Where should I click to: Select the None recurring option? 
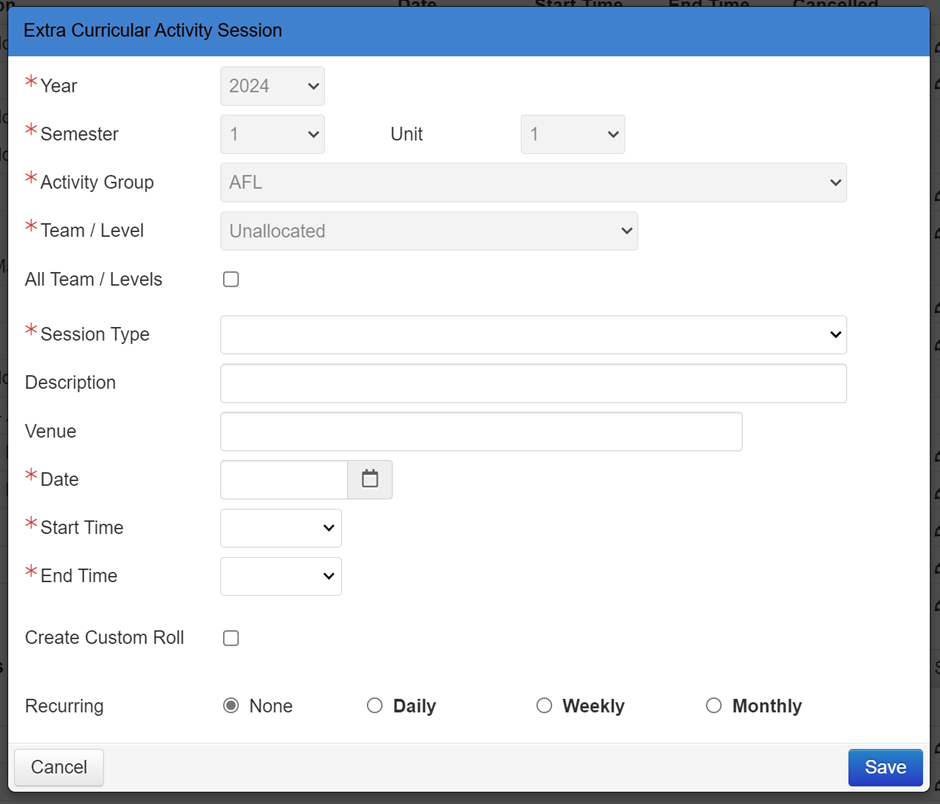coord(231,706)
